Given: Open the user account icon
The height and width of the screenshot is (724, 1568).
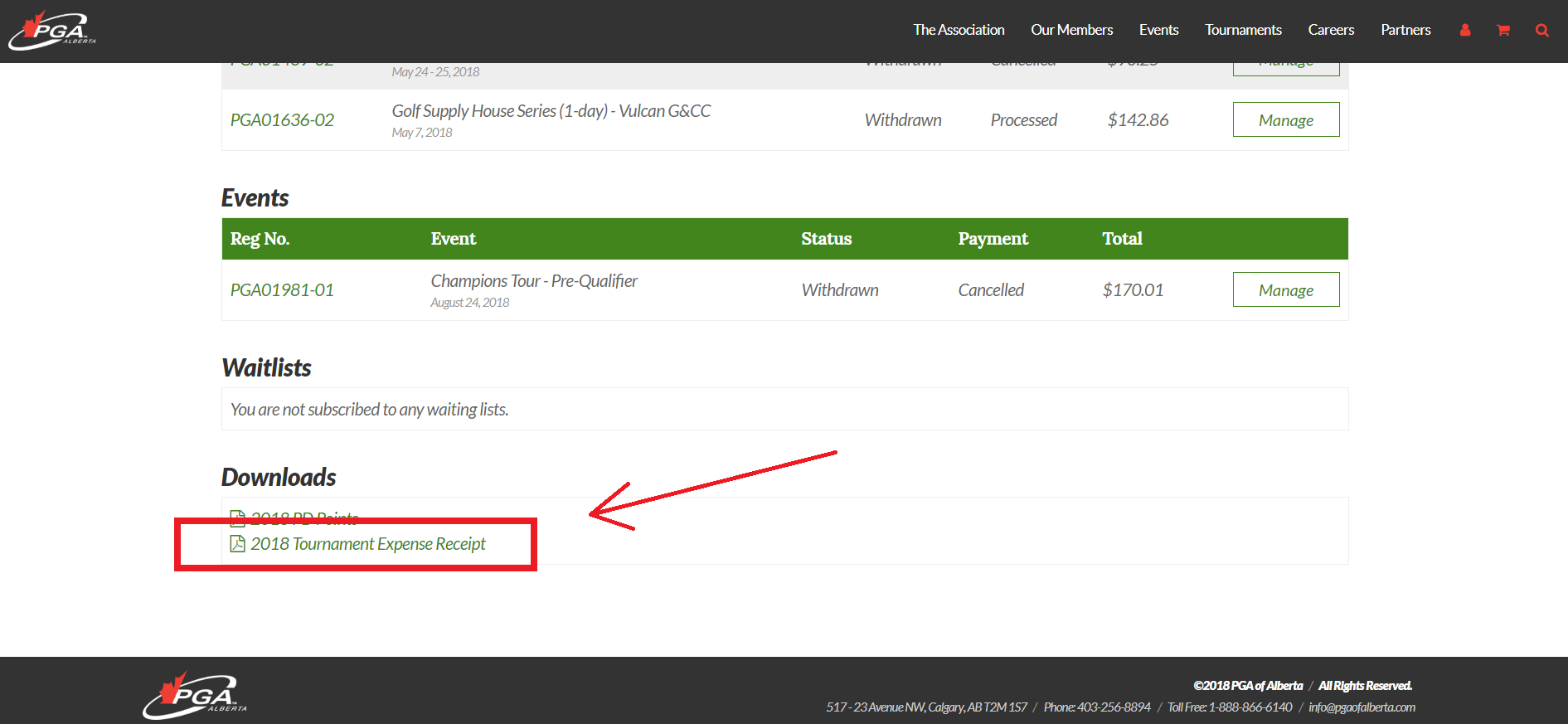Looking at the screenshot, I should pos(1465,31).
